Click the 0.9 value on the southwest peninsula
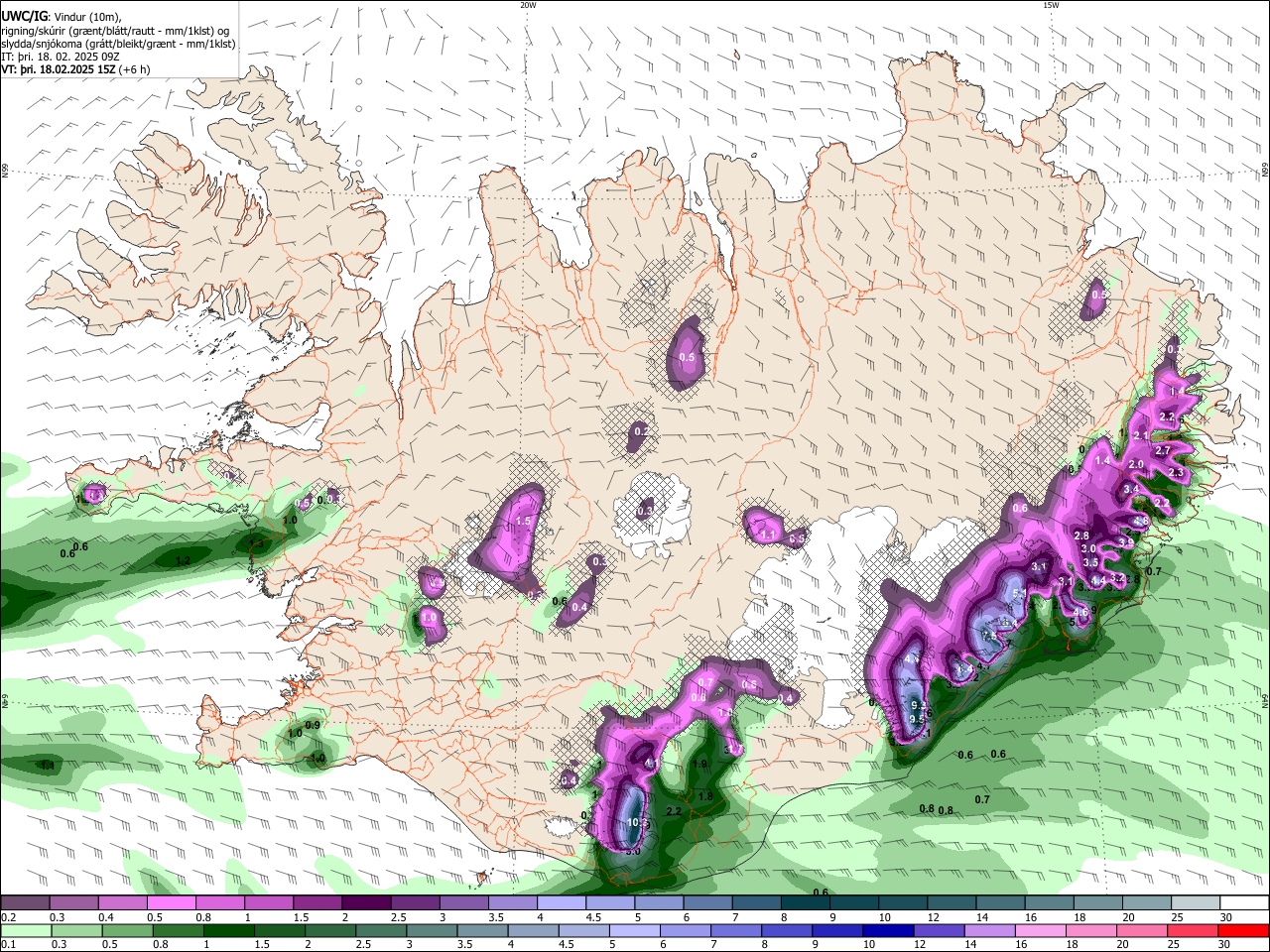The width and height of the screenshot is (1270, 952). [x=313, y=725]
